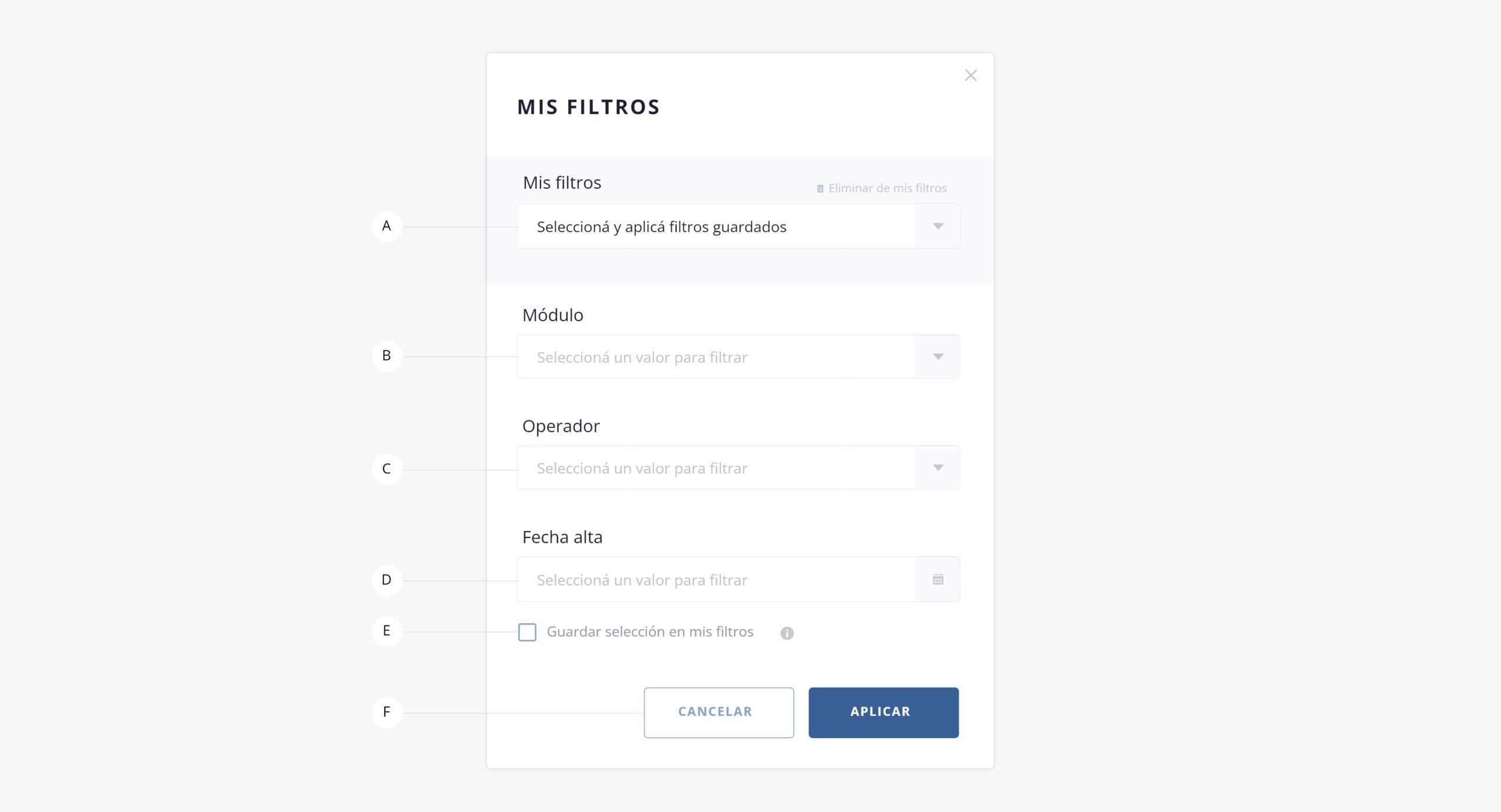Click the info icon next to Guardar selección
Viewport: 1501px width, 812px height.
coord(787,633)
